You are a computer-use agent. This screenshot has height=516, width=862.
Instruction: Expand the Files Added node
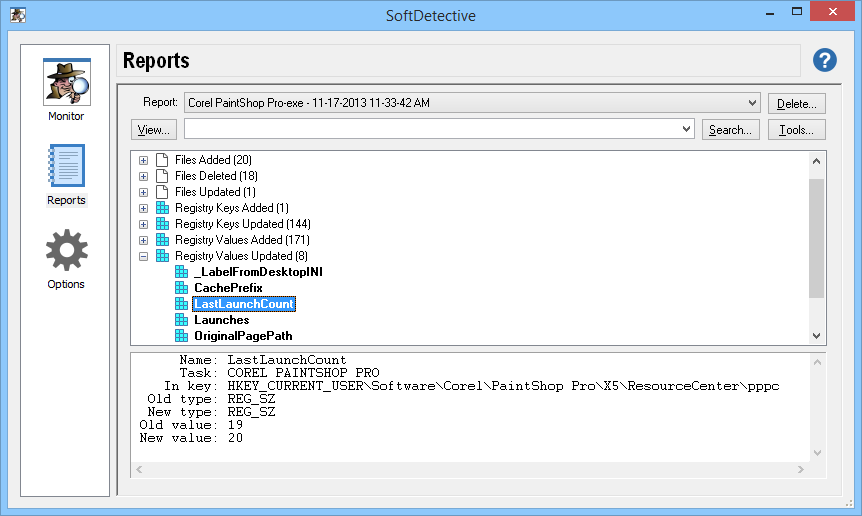tap(143, 160)
